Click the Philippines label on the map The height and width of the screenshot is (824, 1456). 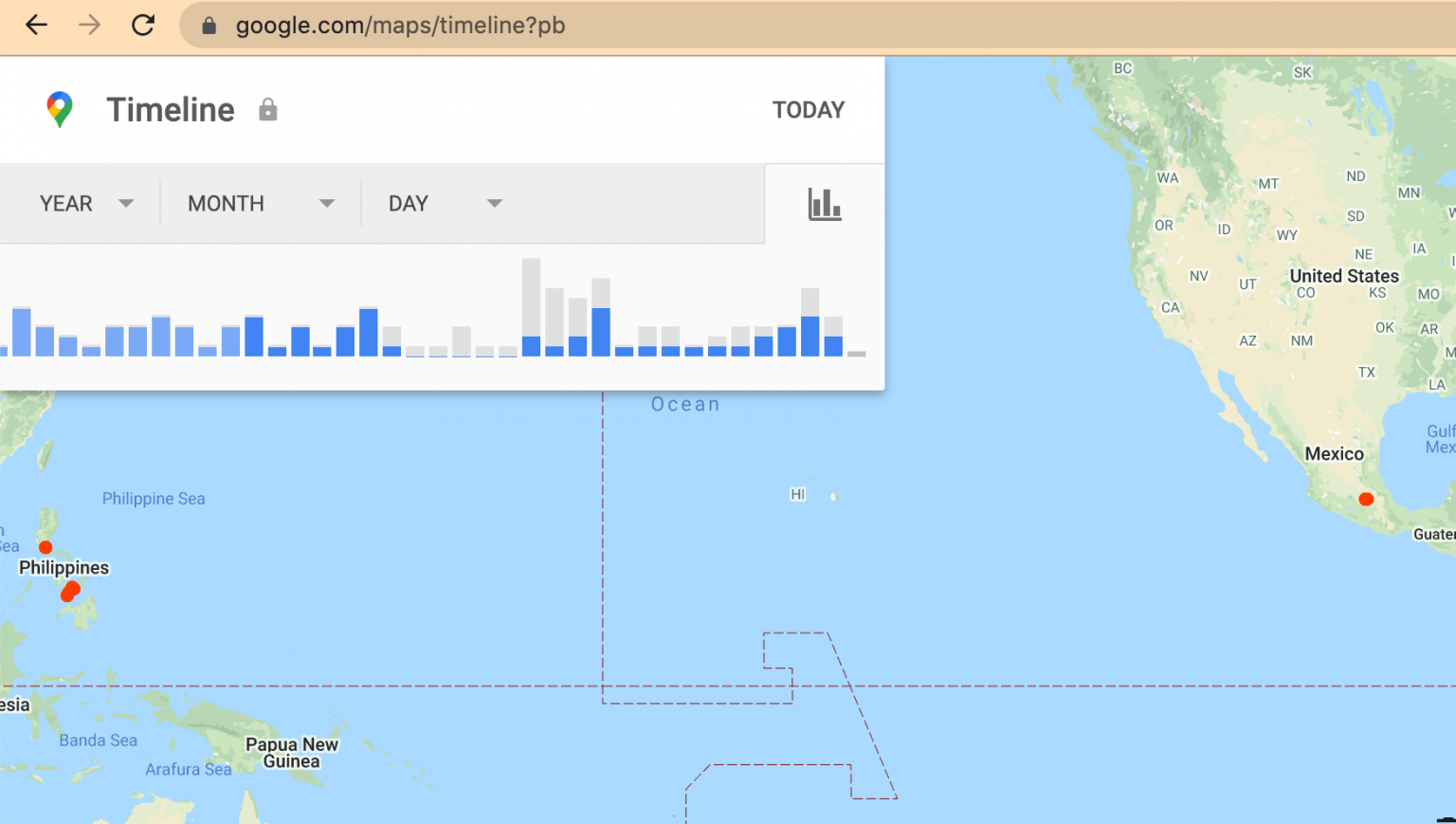(x=64, y=567)
